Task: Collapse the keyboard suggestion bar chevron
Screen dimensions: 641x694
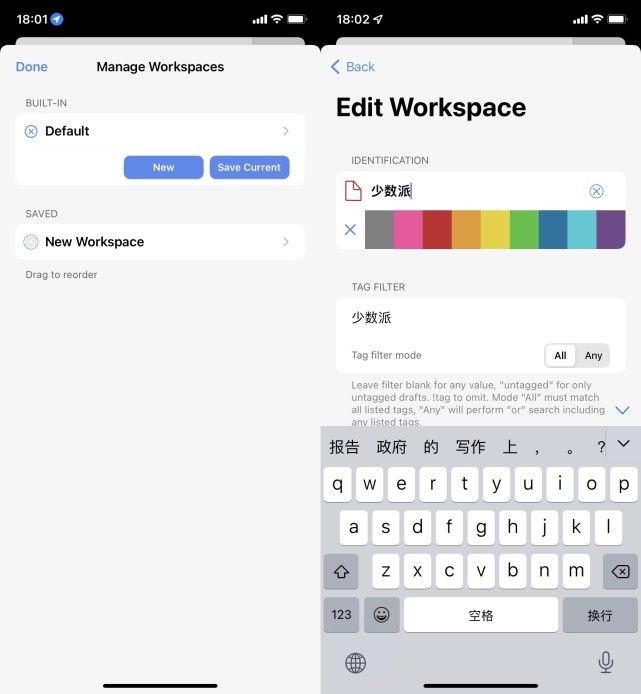Action: pyautogui.click(x=623, y=443)
